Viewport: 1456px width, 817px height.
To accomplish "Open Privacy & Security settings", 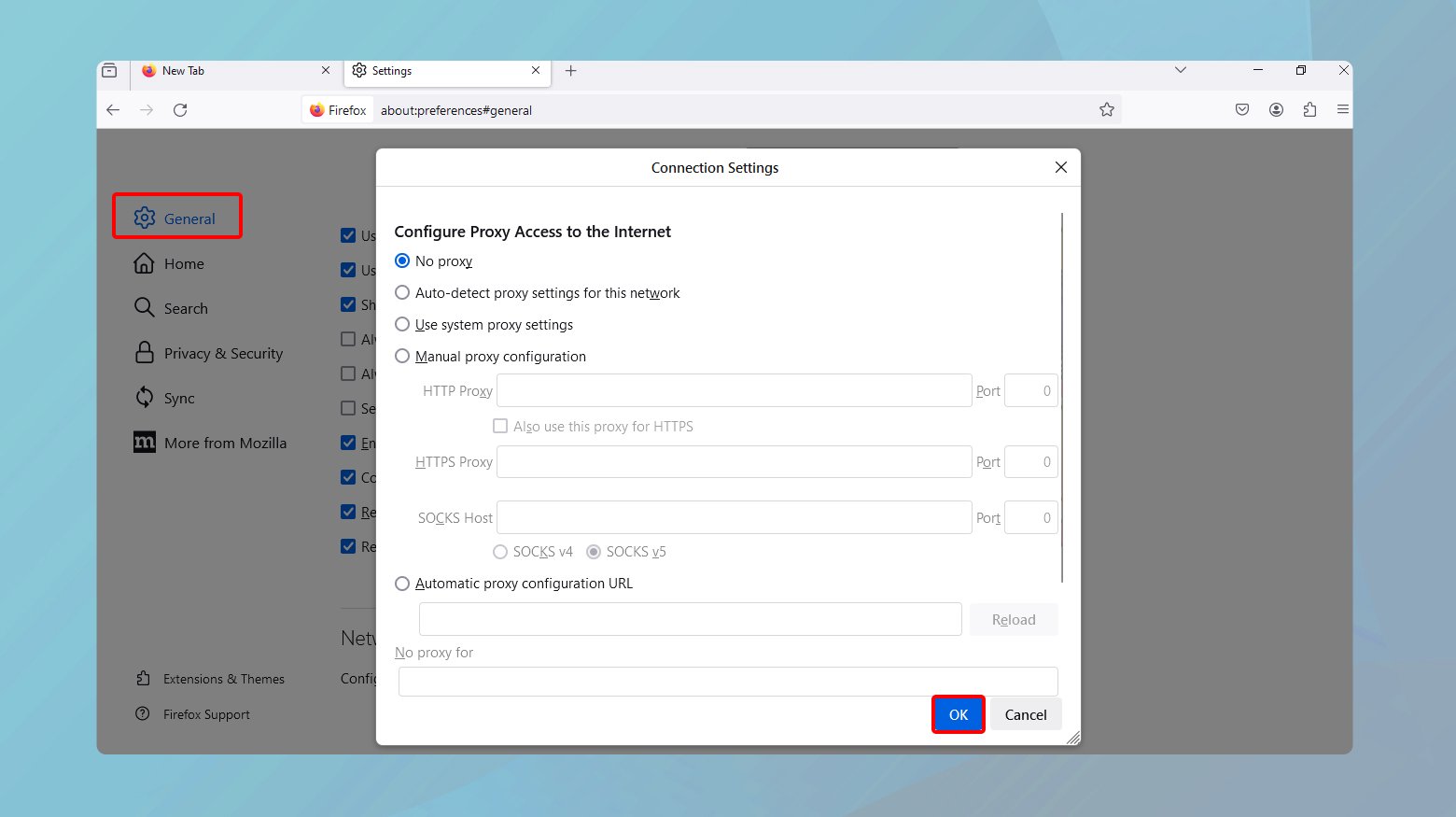I will [222, 353].
